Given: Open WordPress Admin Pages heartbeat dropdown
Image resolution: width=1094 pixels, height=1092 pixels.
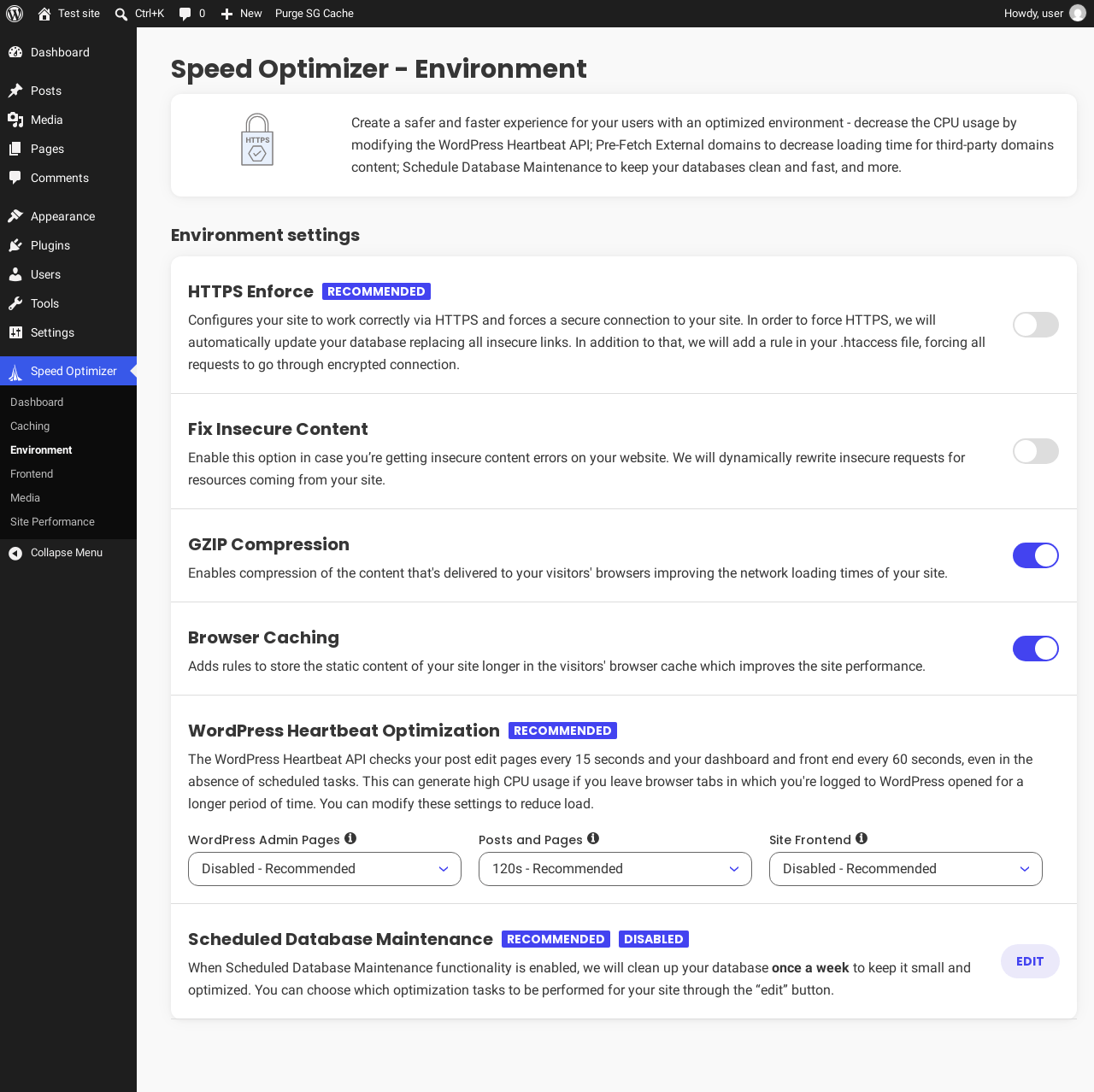Looking at the screenshot, I should click(x=325, y=869).
